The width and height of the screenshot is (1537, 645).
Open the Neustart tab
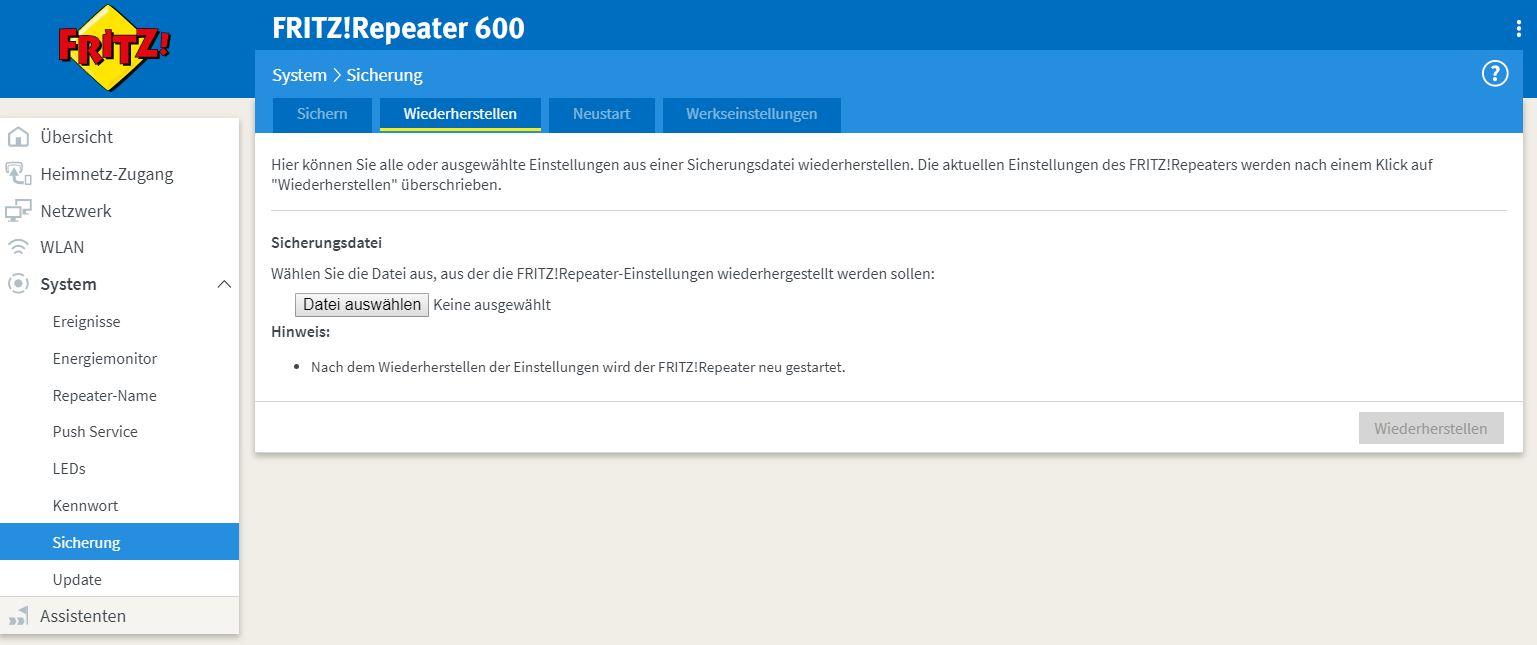(x=601, y=114)
